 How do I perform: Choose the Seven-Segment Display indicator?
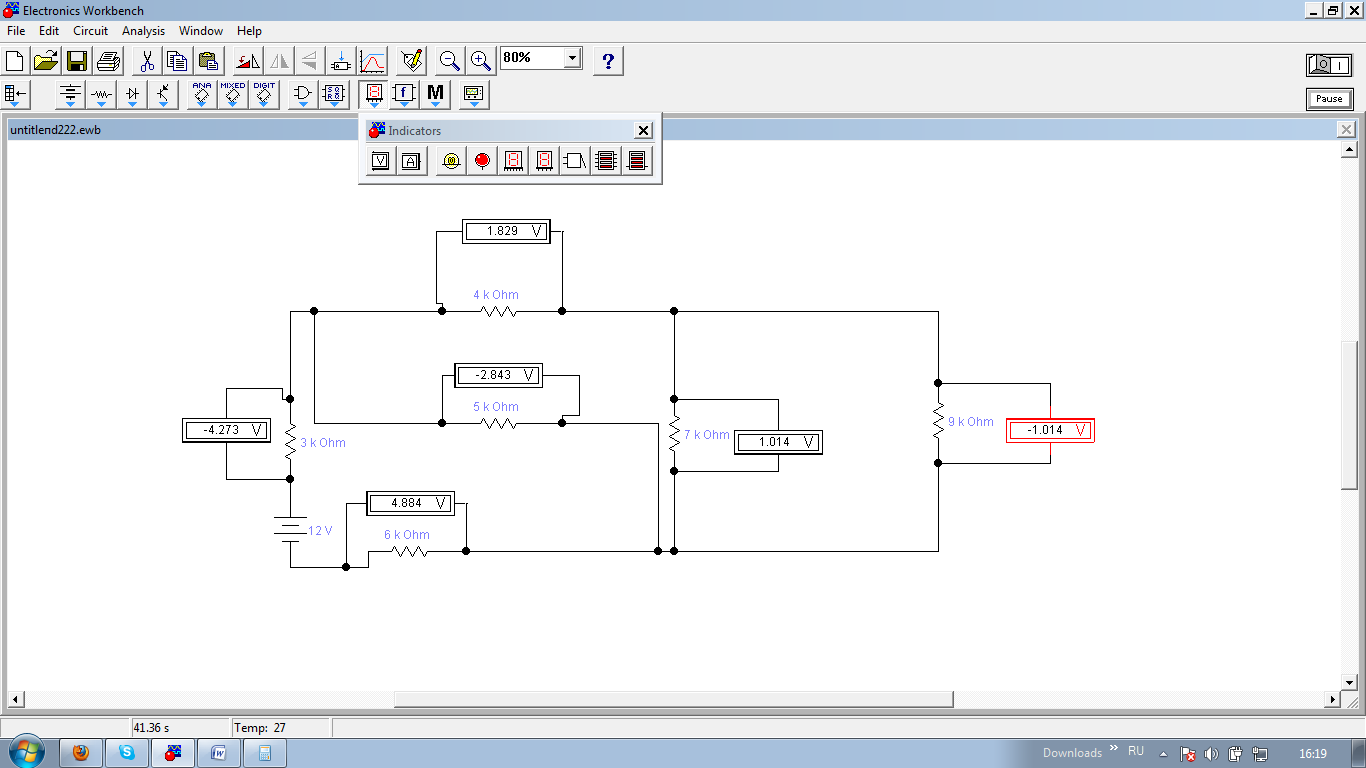513,160
